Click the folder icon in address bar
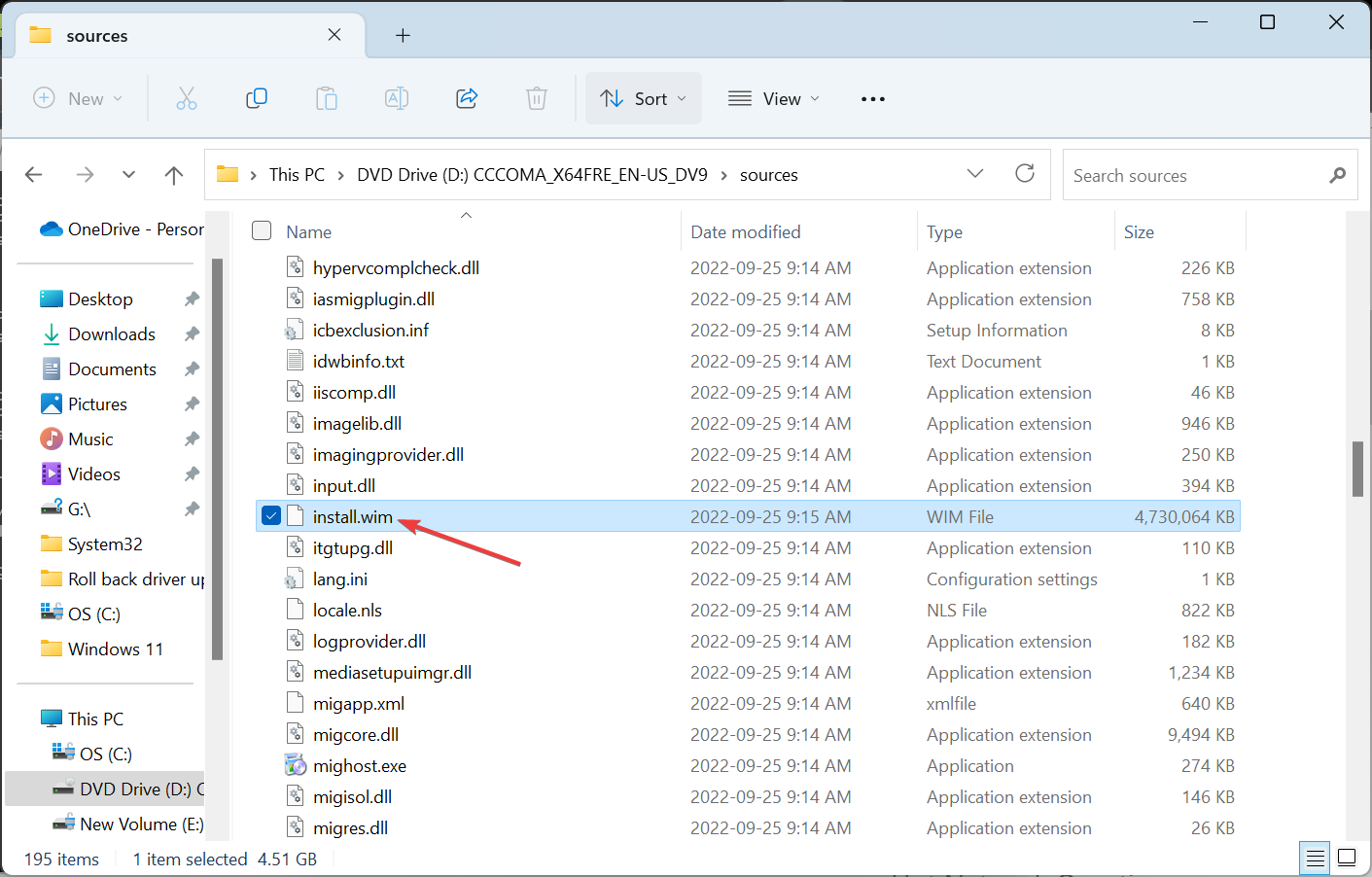 228,174
